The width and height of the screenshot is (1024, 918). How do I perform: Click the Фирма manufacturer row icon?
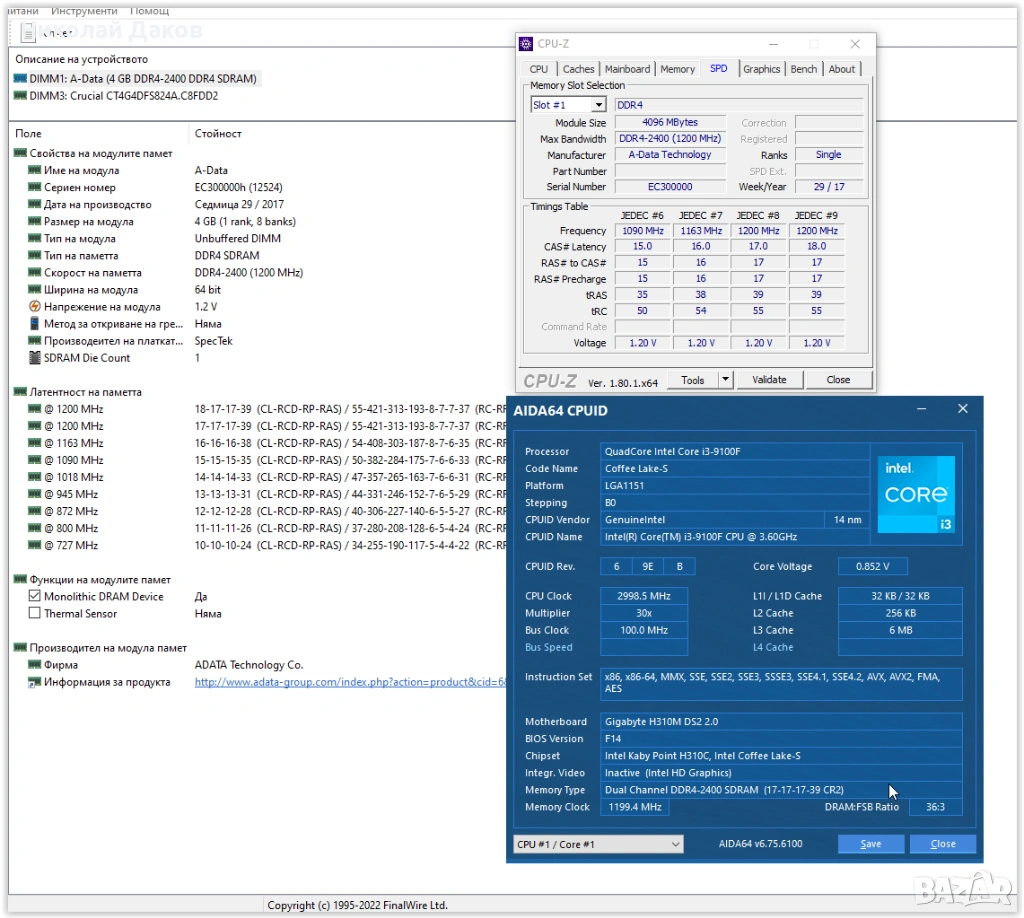click(35, 665)
